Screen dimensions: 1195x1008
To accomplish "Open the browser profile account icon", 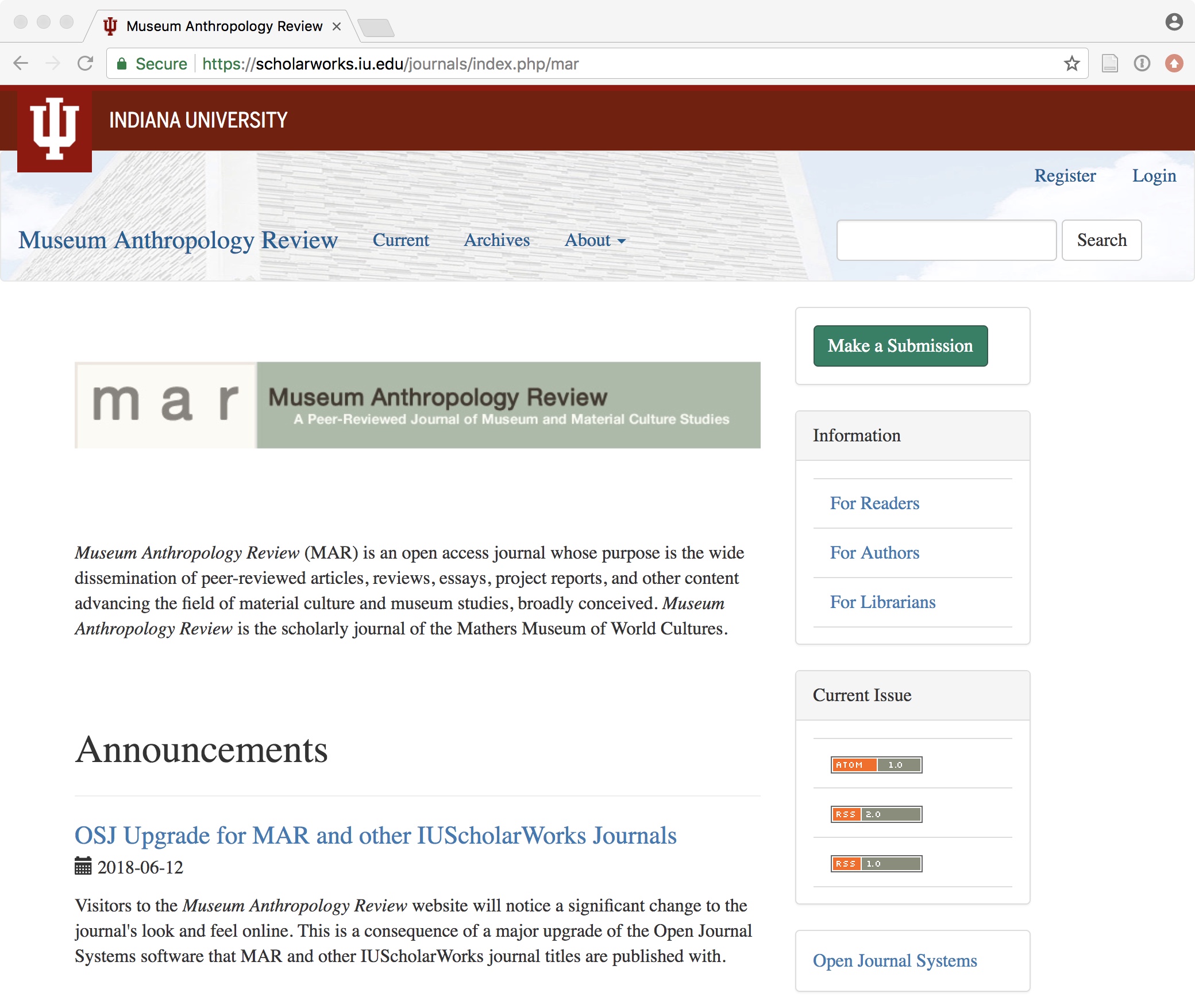I will 1174,23.
